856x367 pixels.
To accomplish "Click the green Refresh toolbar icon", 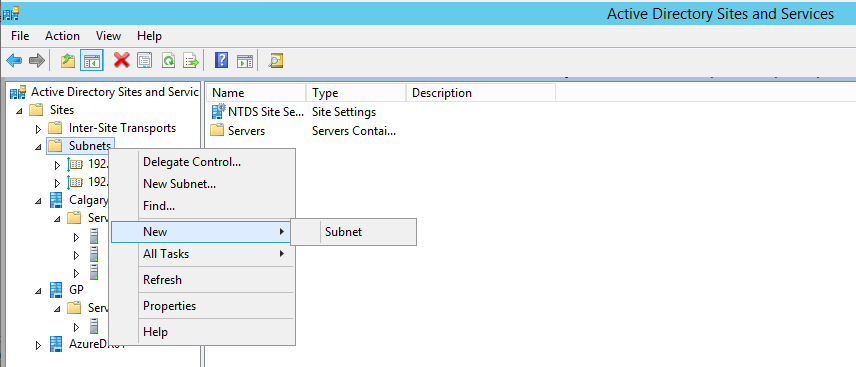I will [168, 60].
